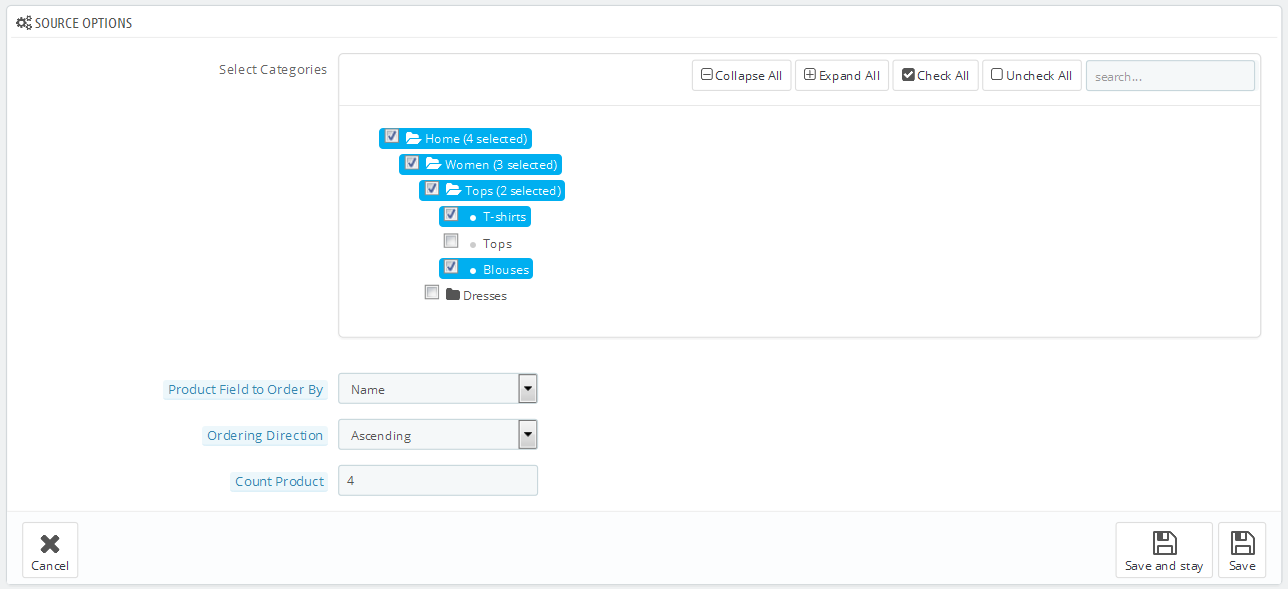Click Expand All button
The width and height of the screenshot is (1288, 589).
tap(842, 76)
